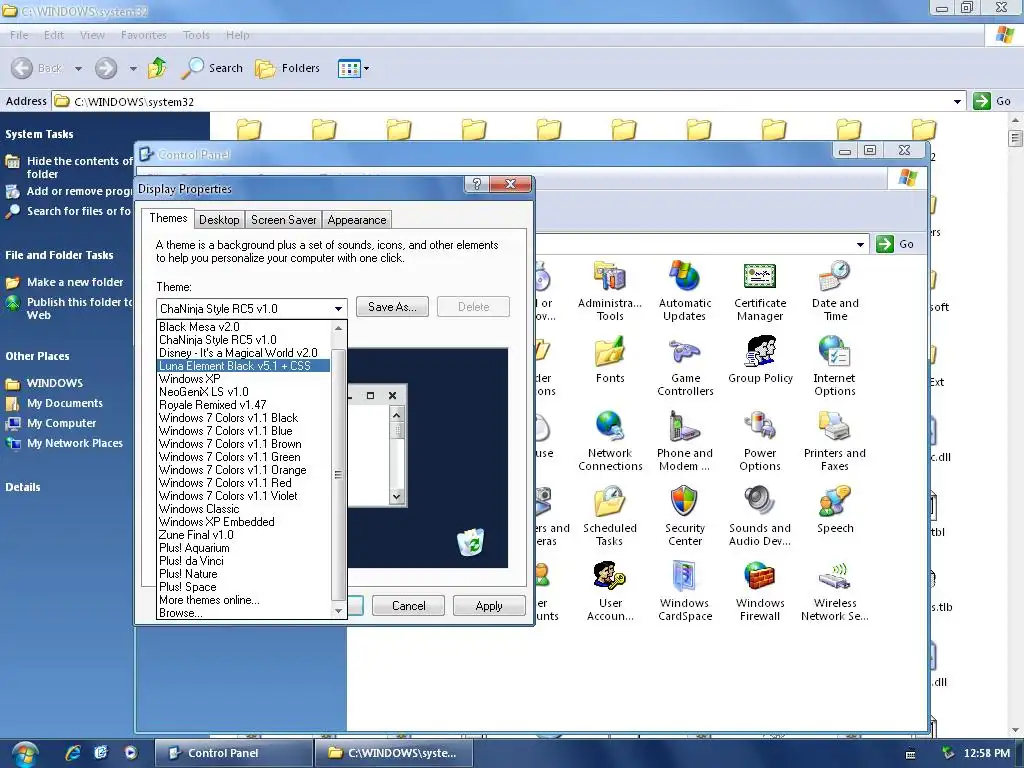Open the Tools menu
Screen dimensions: 1024x768
tap(196, 35)
